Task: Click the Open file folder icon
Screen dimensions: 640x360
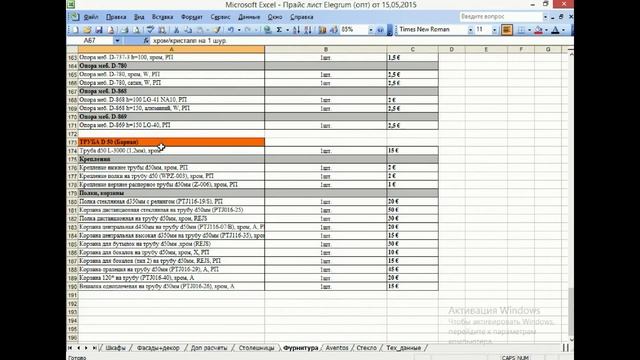Action: pyautogui.click(x=87, y=30)
